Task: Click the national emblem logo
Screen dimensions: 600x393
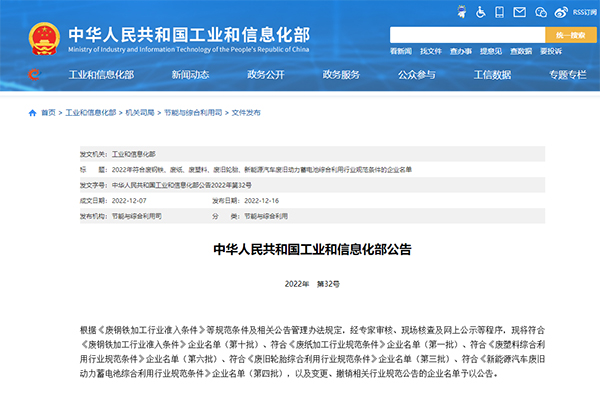Action: (x=44, y=39)
